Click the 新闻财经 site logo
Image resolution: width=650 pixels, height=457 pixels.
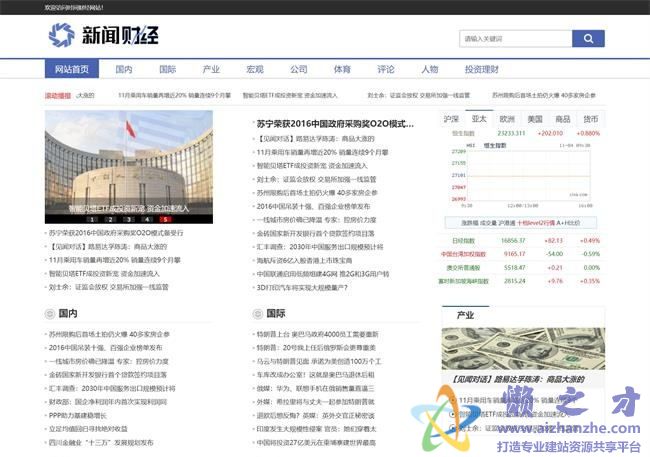[x=104, y=35]
